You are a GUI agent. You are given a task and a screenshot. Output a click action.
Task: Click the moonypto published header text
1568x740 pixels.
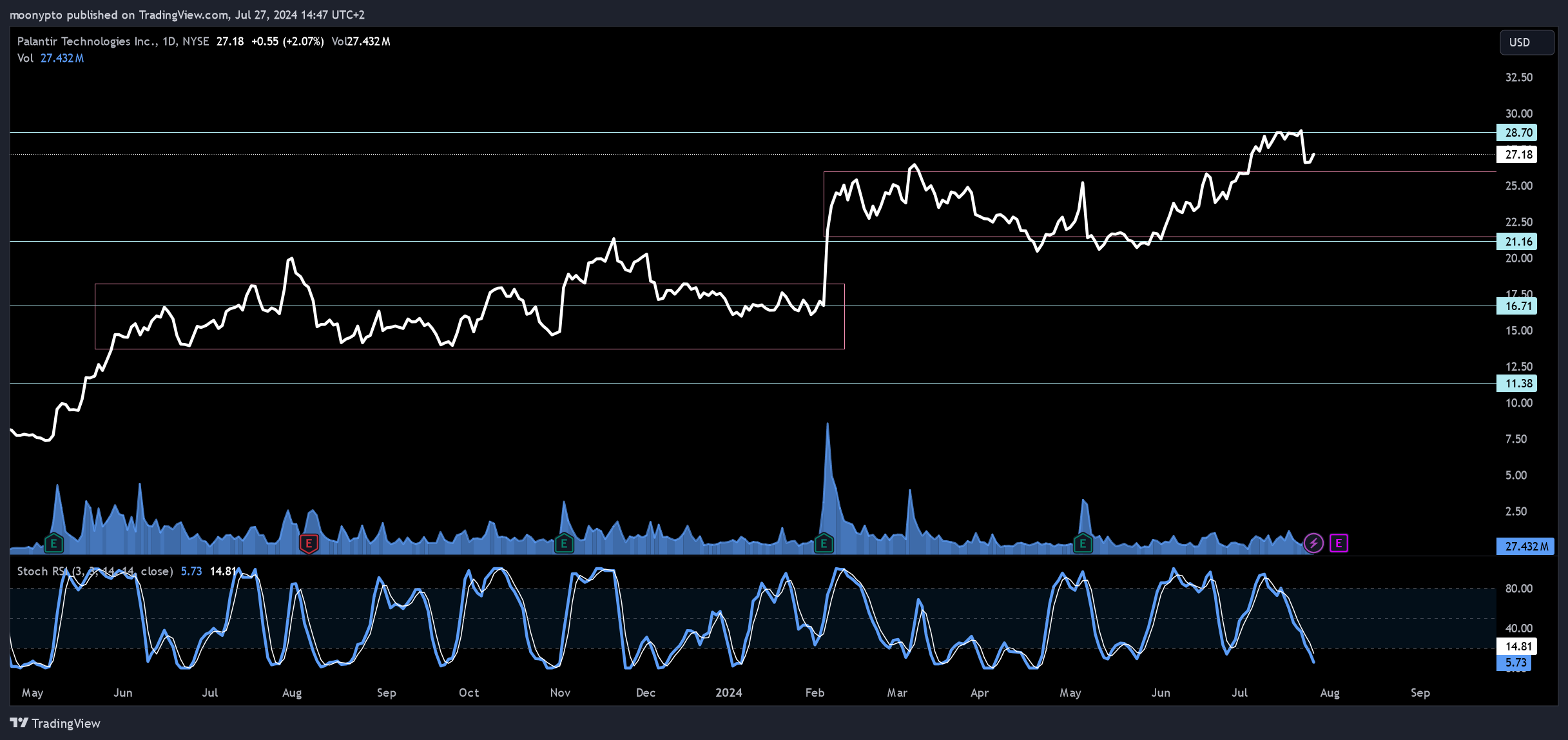(187, 15)
